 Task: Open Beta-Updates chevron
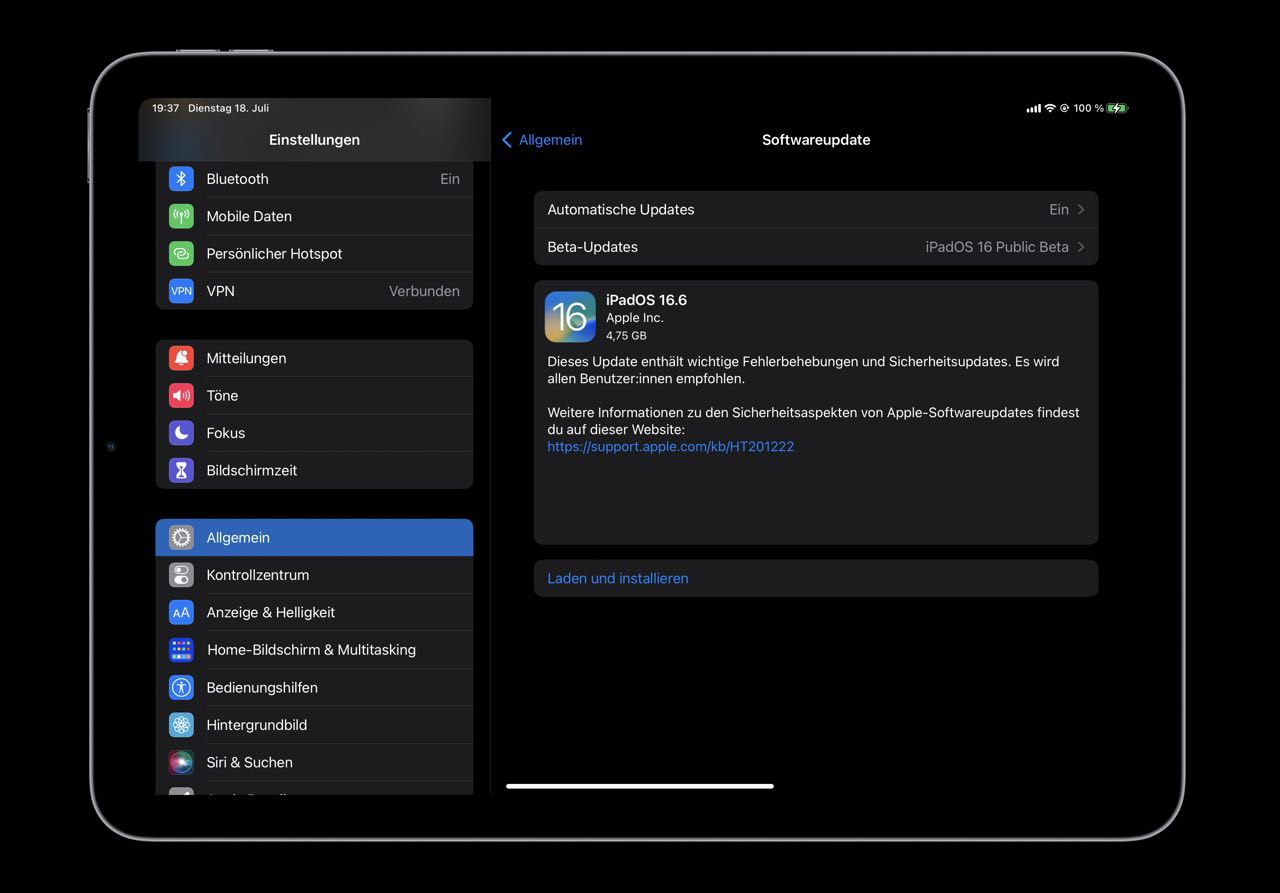(x=1081, y=247)
